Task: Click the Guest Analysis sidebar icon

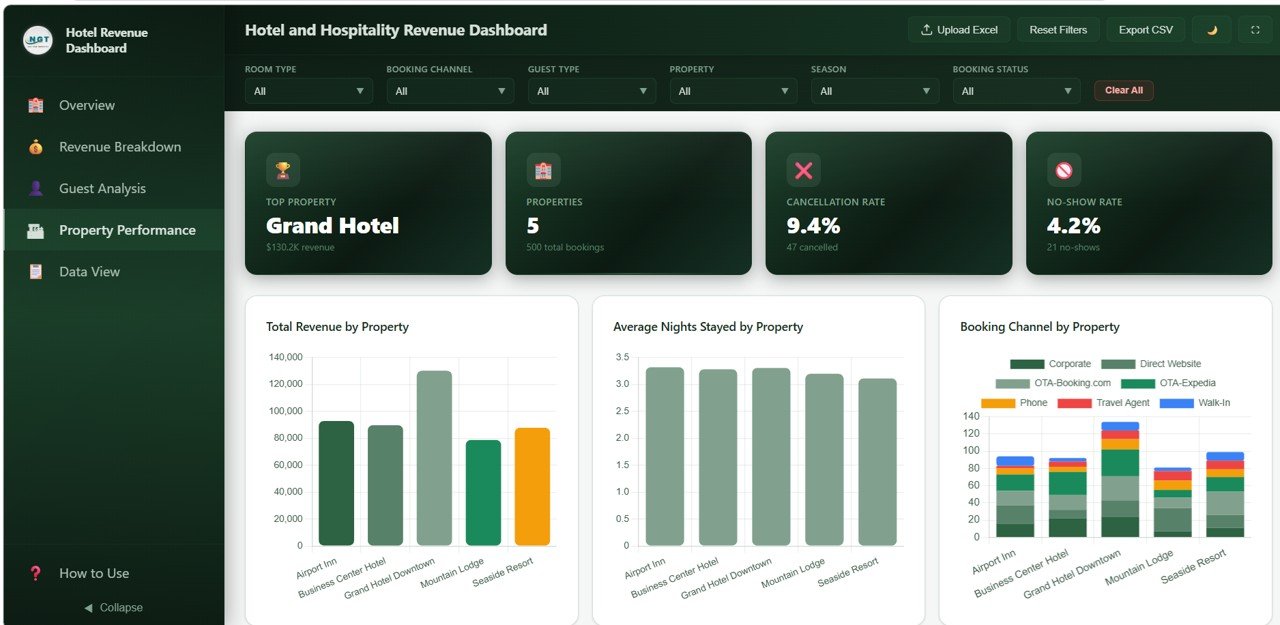Action: (102, 188)
